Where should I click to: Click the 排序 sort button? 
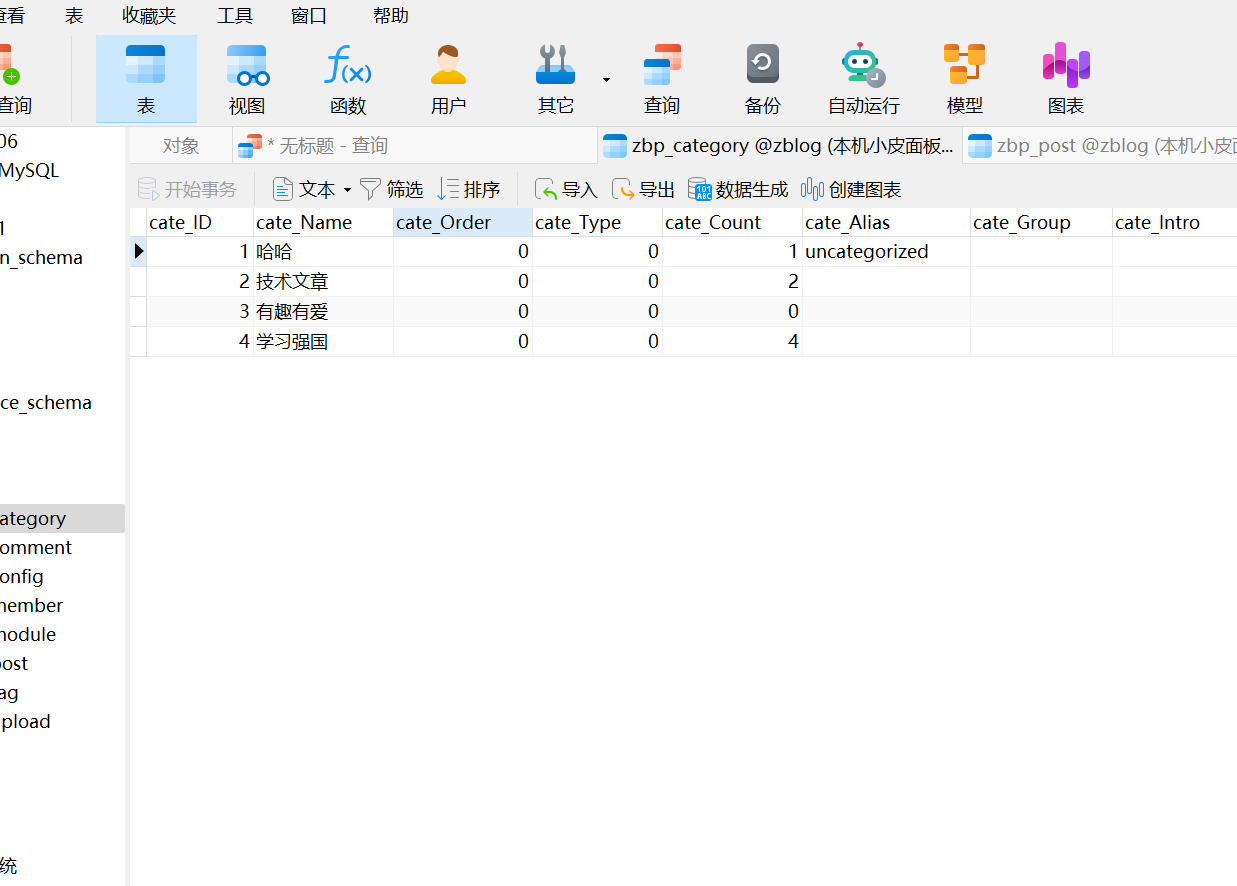point(469,189)
